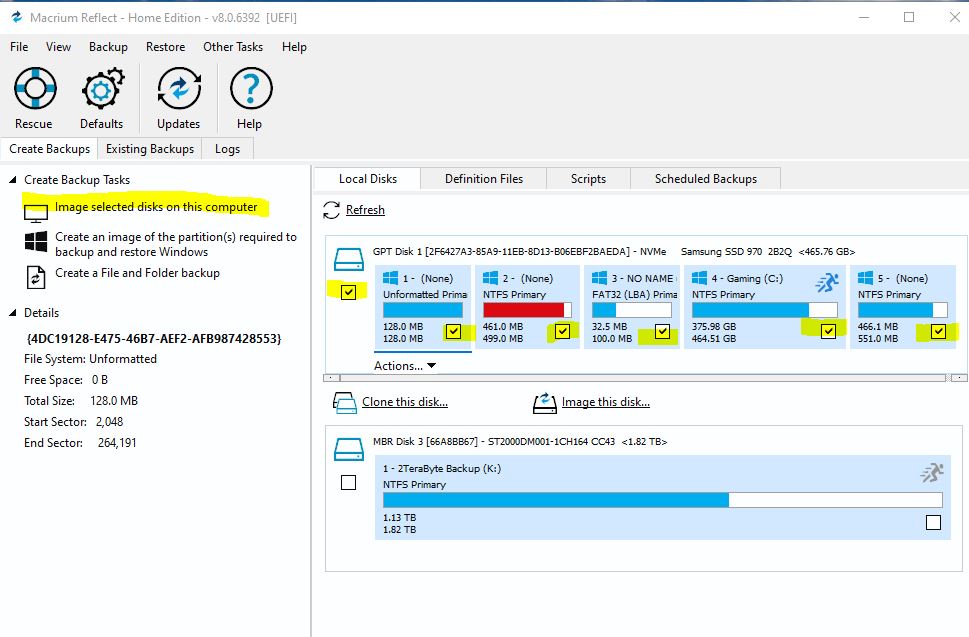Open Defaults gear icon
The image size is (969, 637).
101,89
